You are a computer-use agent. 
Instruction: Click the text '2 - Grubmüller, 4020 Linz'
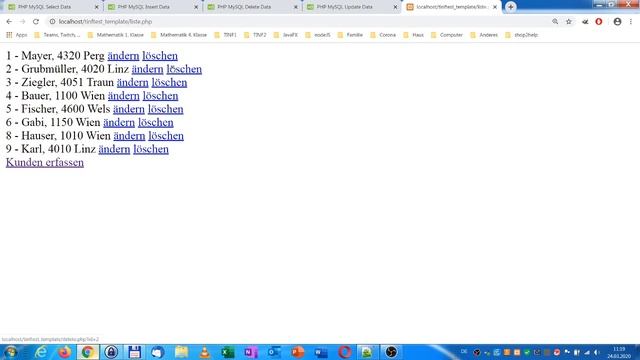pos(67,69)
